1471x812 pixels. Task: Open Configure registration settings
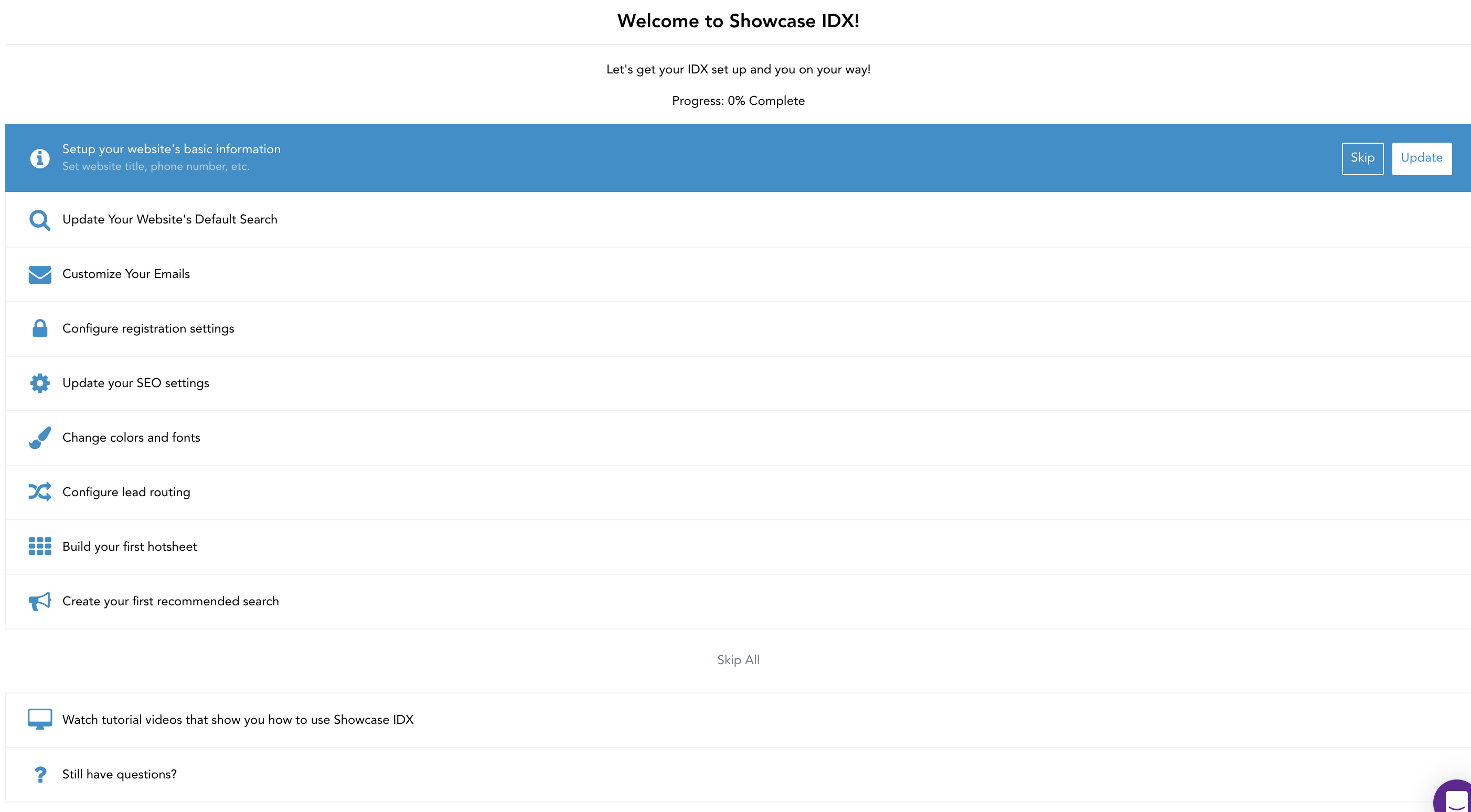(738, 329)
